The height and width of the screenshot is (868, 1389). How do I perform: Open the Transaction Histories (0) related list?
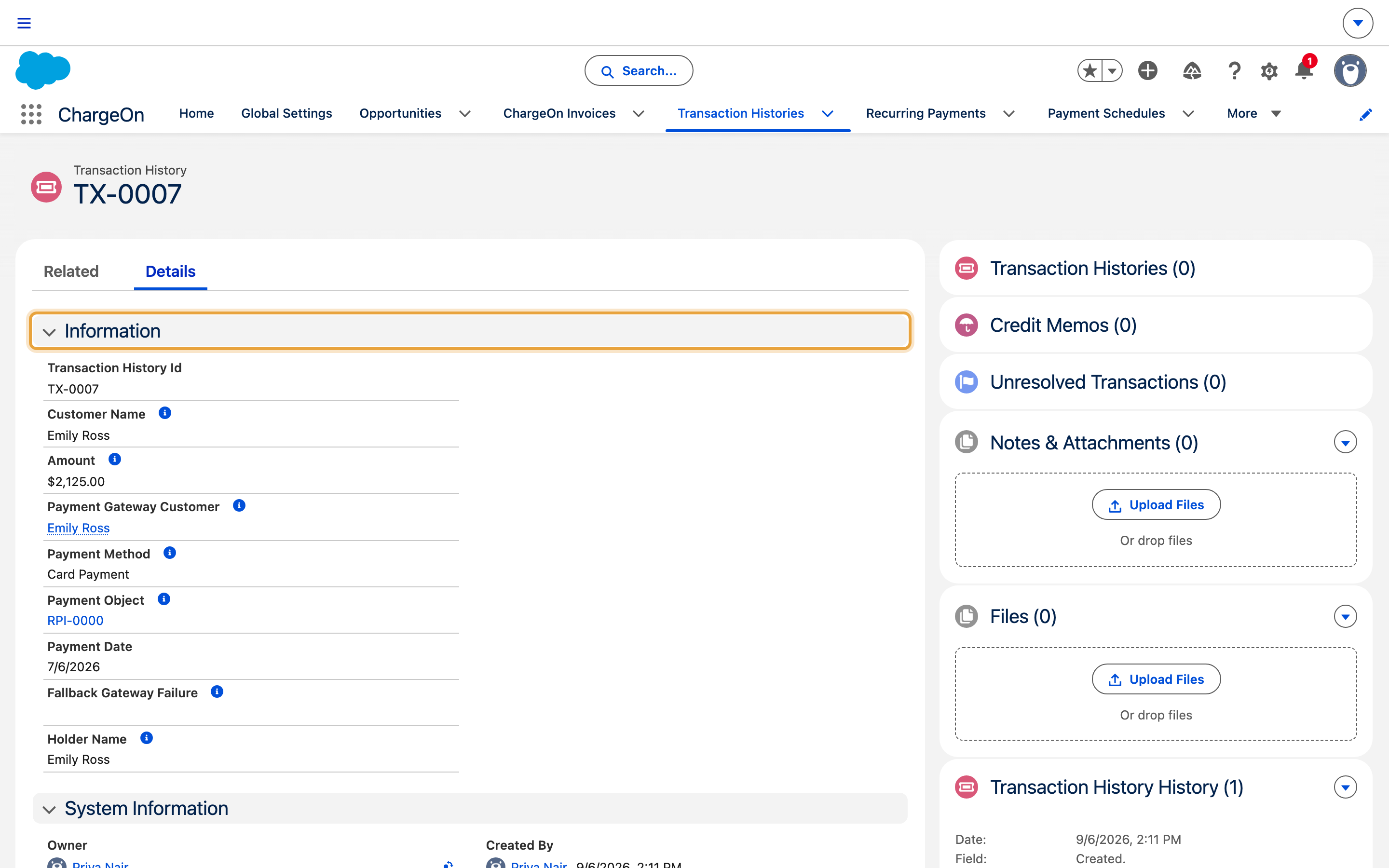pyautogui.click(x=1092, y=269)
